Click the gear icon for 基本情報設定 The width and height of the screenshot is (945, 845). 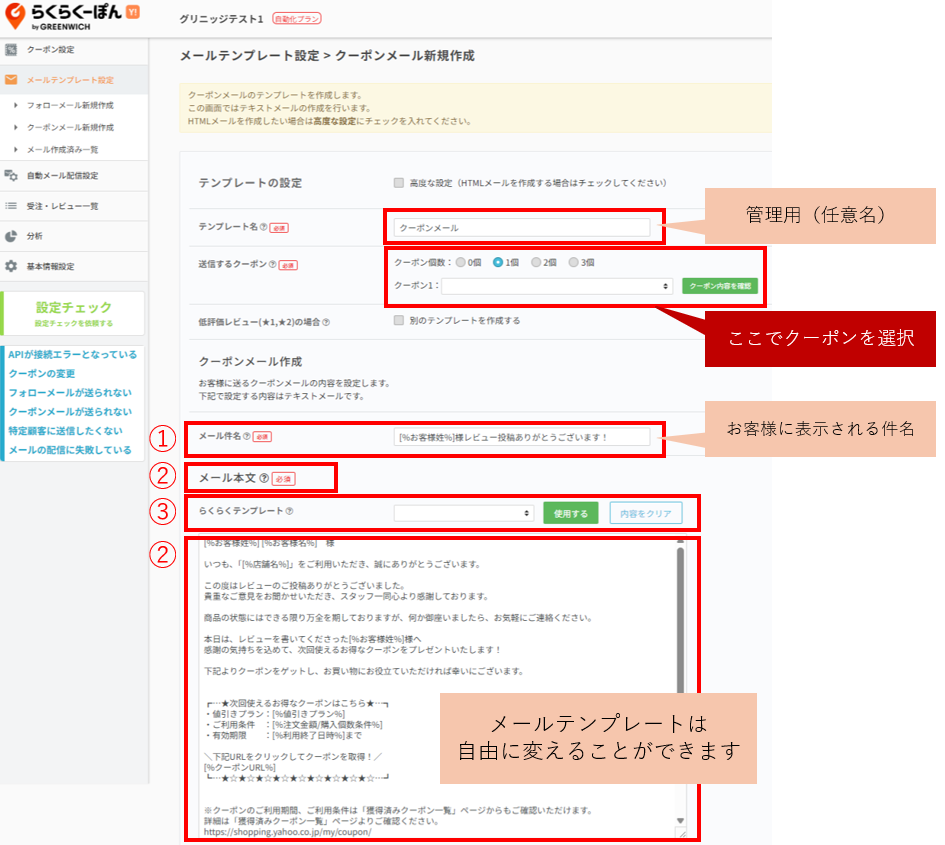[11, 267]
